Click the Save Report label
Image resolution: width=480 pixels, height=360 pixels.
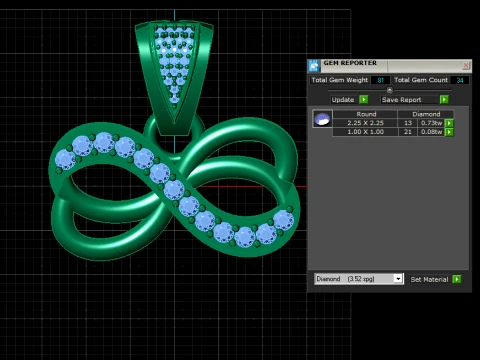point(402,100)
